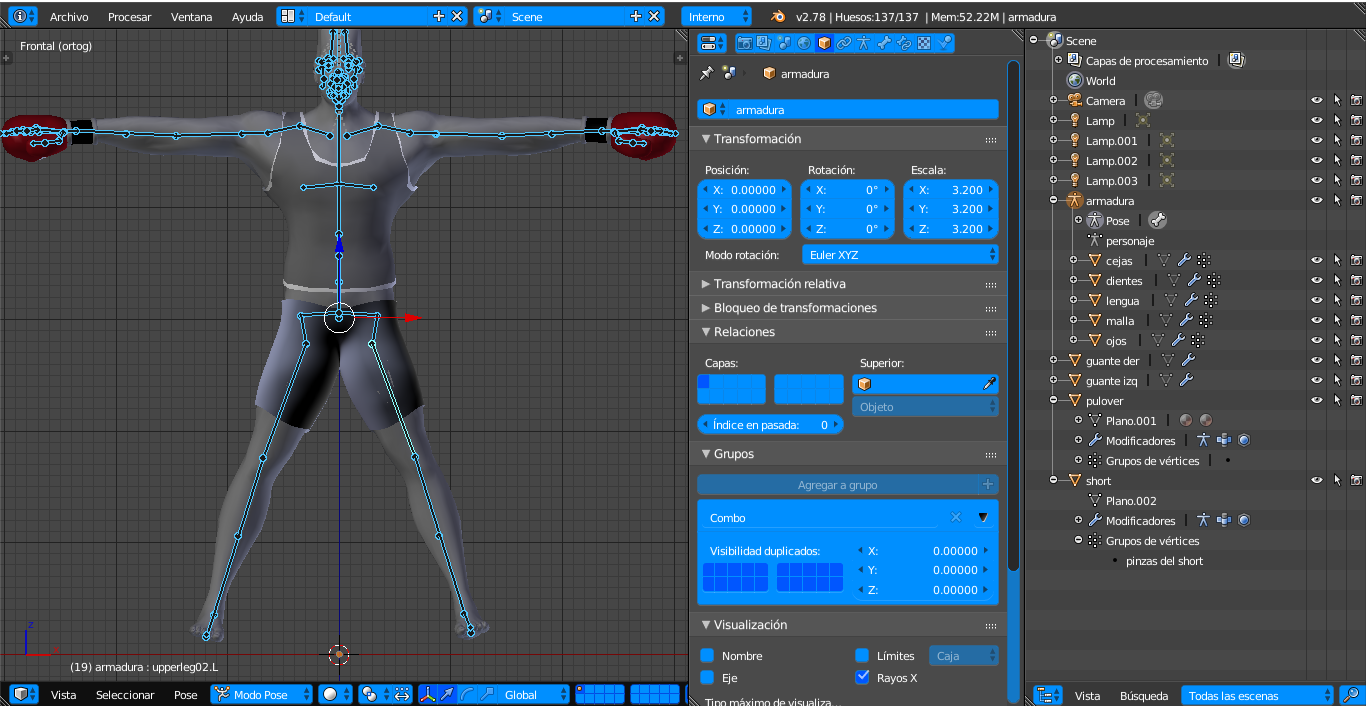Switch to Bone properties tab
The height and width of the screenshot is (706, 1366).
885,43
